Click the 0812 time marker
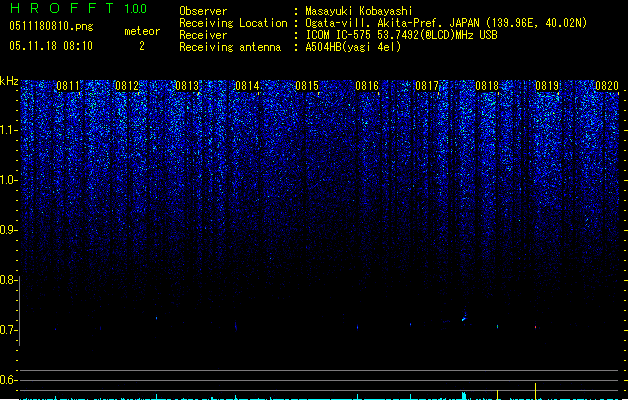Image resolution: width=629 pixels, height=400 pixels. (127, 86)
